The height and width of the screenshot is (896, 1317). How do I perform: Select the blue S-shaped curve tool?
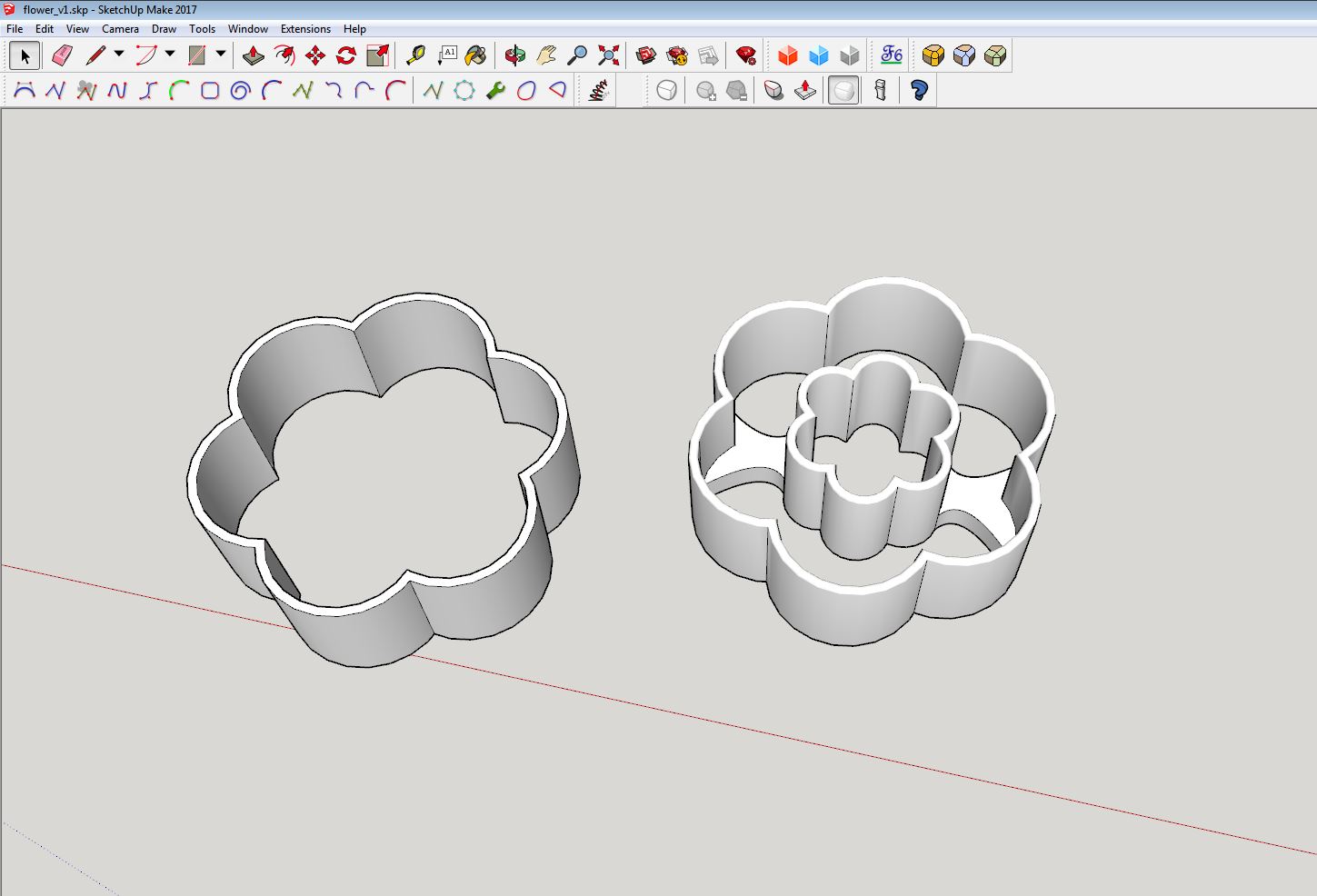tap(148, 91)
